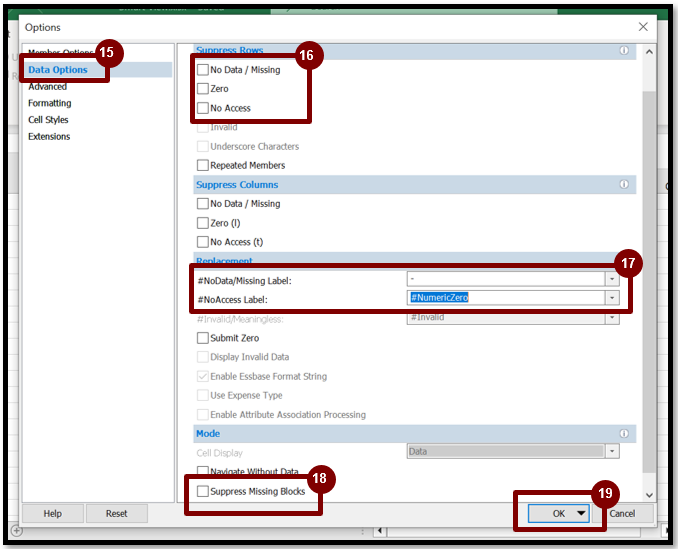The image size is (678, 549).
Task: Click the Suppress Columns section header
Action: 415,185
